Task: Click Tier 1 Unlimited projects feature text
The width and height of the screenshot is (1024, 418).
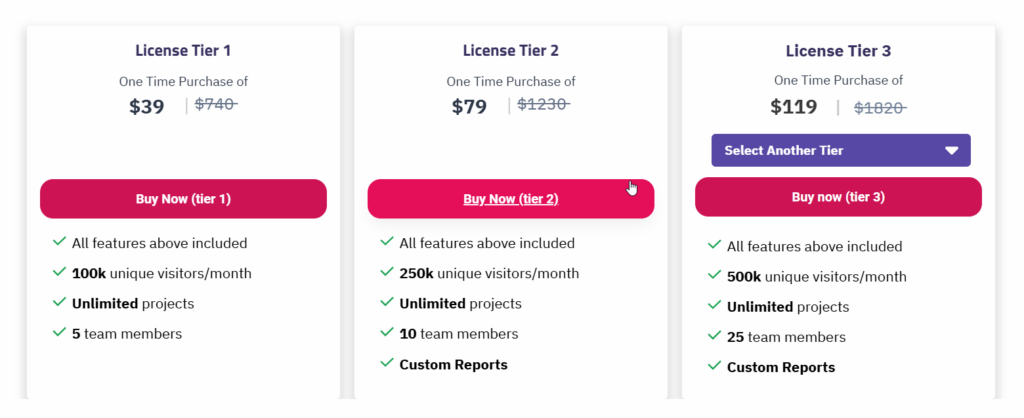Action: (133, 304)
